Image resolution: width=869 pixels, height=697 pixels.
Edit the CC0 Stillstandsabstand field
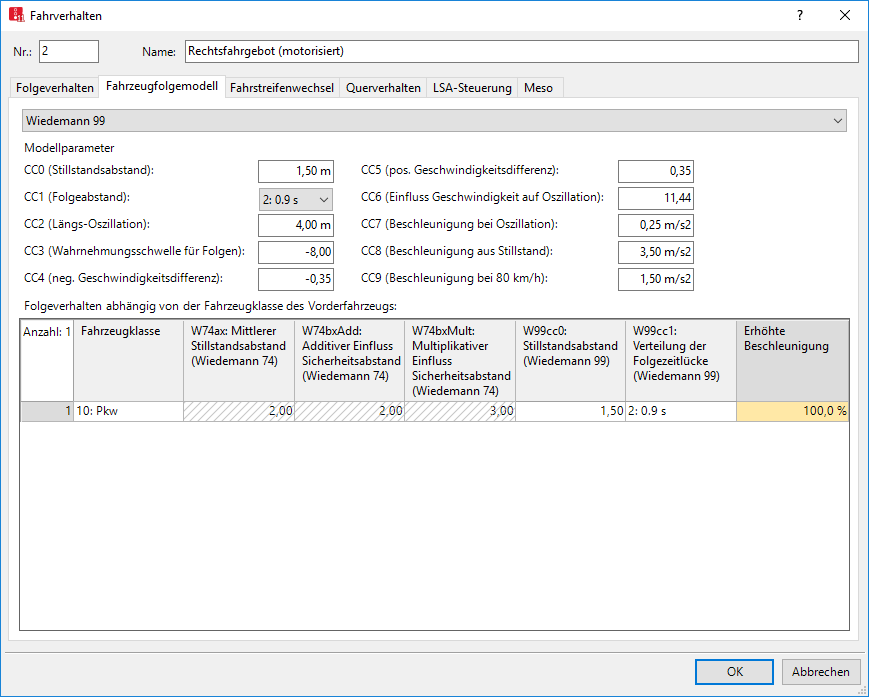pyautogui.click(x=295, y=171)
